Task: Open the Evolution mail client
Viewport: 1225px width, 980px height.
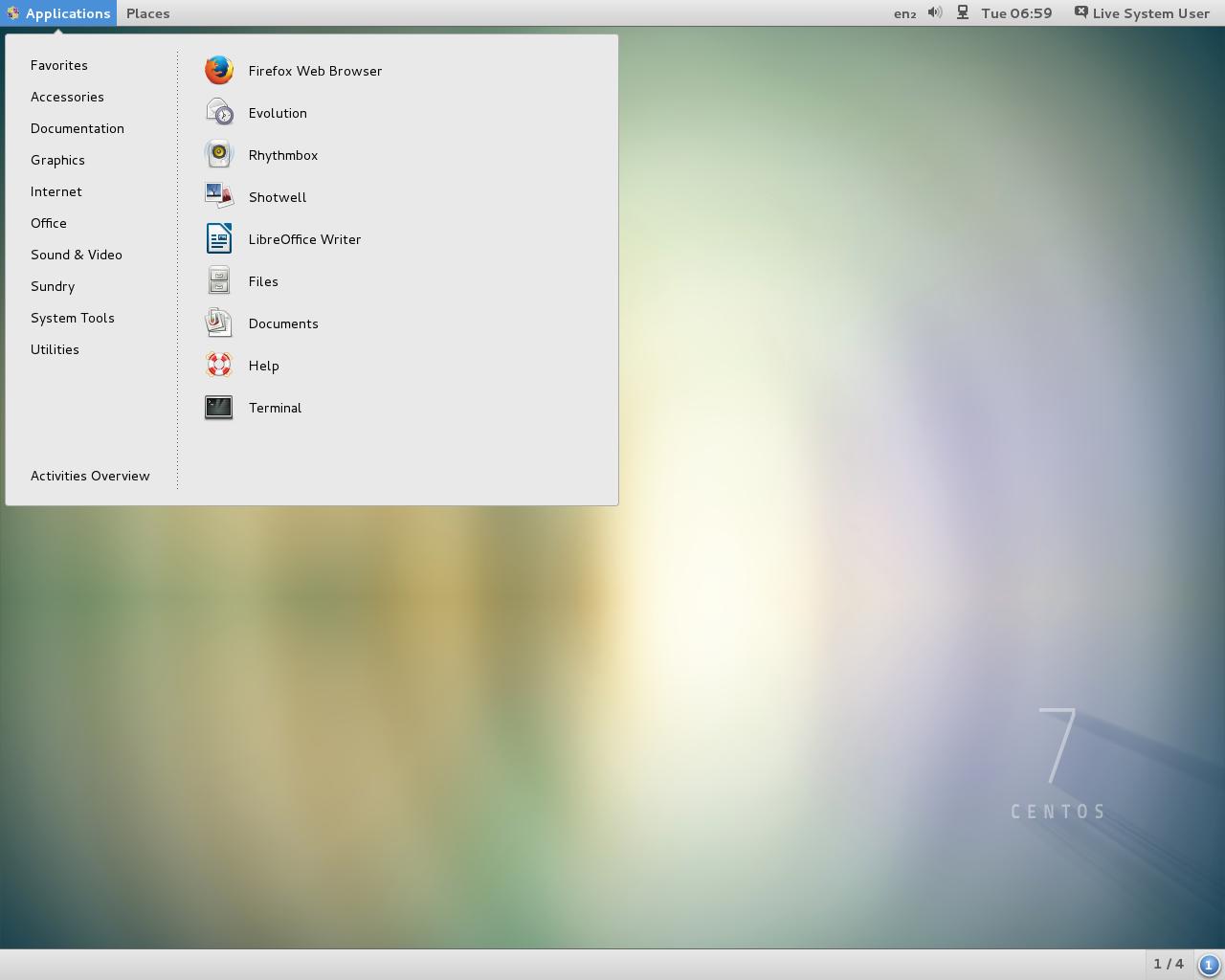Action: [278, 113]
